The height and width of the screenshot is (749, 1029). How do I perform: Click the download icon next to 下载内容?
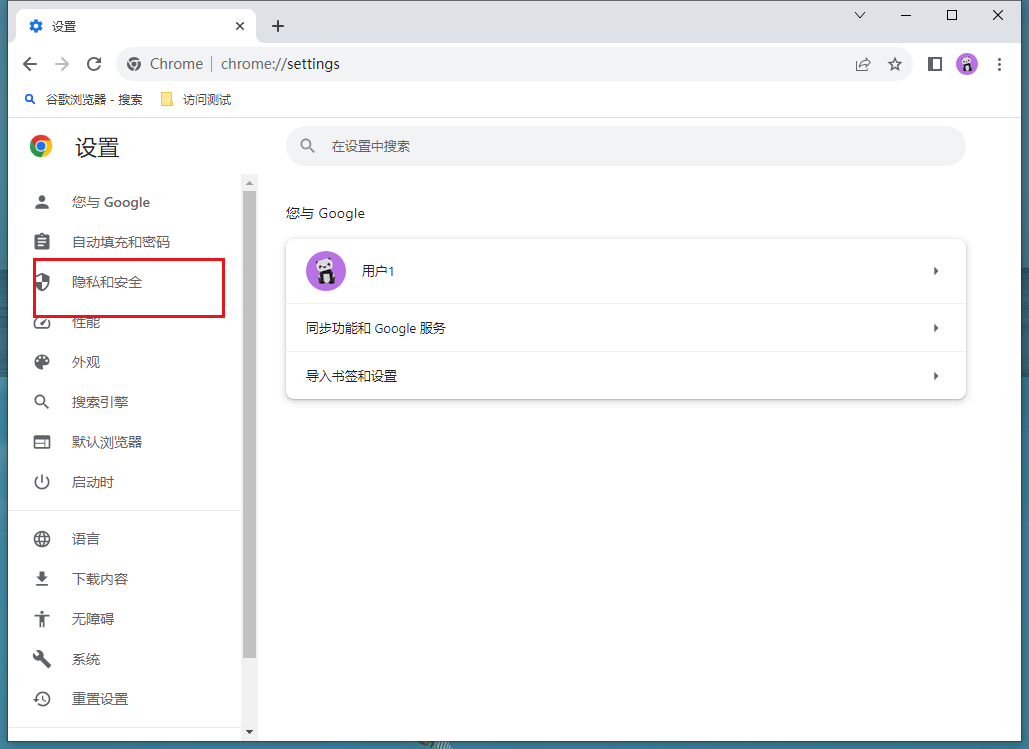42,579
